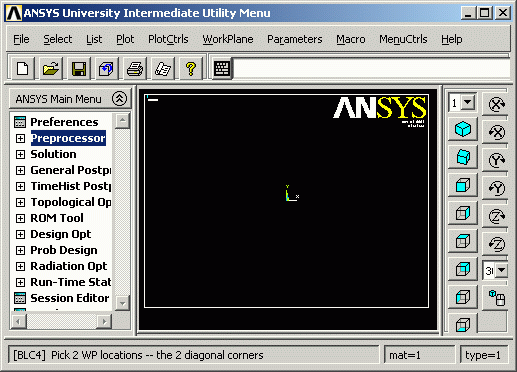Click the Session Editor icon

coord(20,298)
